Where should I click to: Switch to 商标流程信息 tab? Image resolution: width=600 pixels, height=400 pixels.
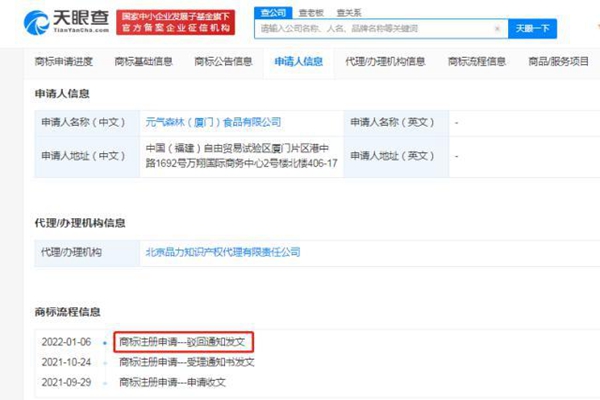pyautogui.click(x=477, y=61)
